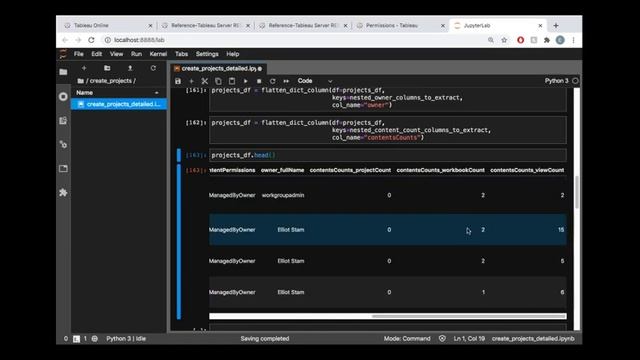The height and width of the screenshot is (360, 640).
Task: Close the JupyterLab browser tab
Action: pyautogui.click(x=540, y=25)
